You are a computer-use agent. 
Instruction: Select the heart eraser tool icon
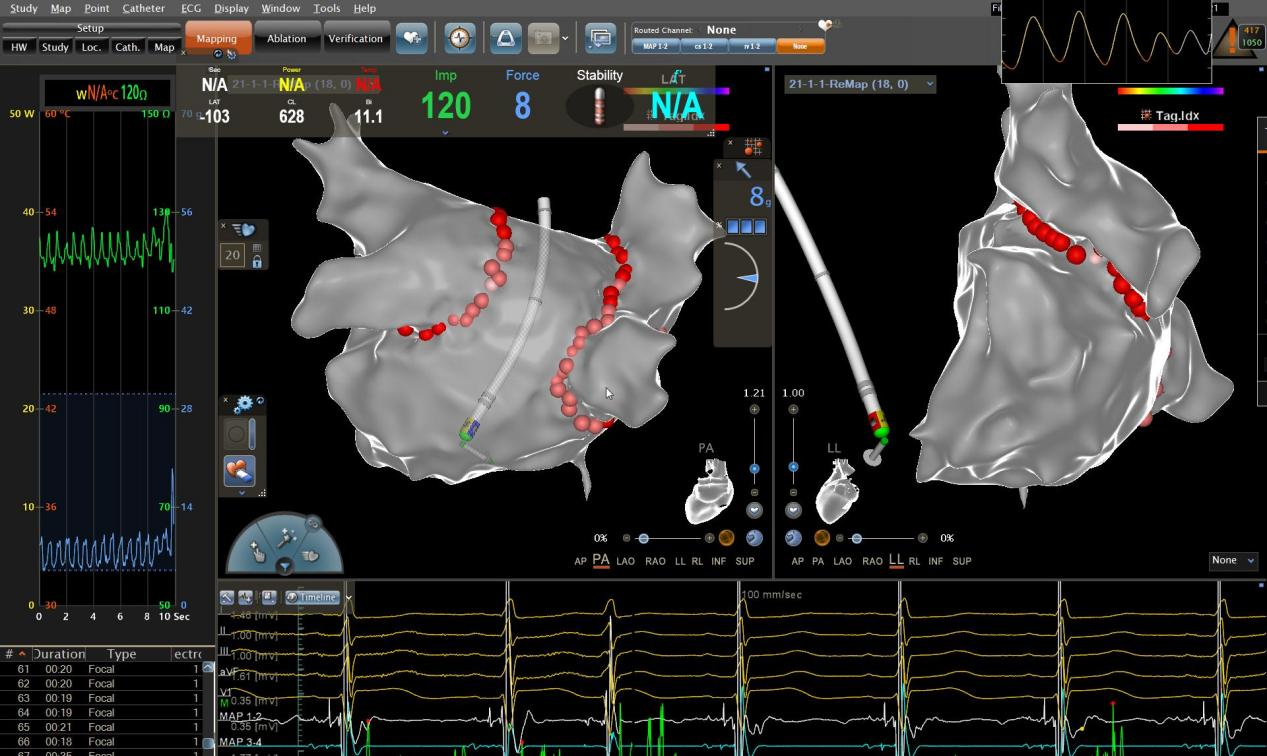tap(239, 469)
